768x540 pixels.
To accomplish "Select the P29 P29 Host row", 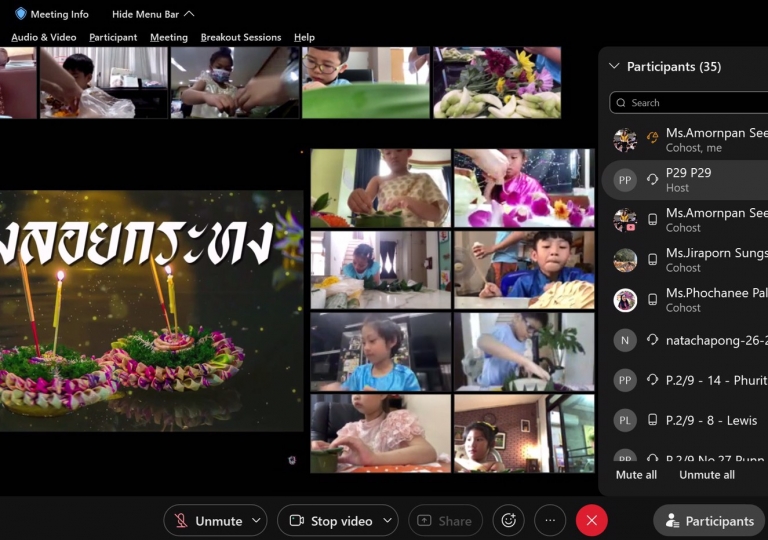I will [685, 180].
